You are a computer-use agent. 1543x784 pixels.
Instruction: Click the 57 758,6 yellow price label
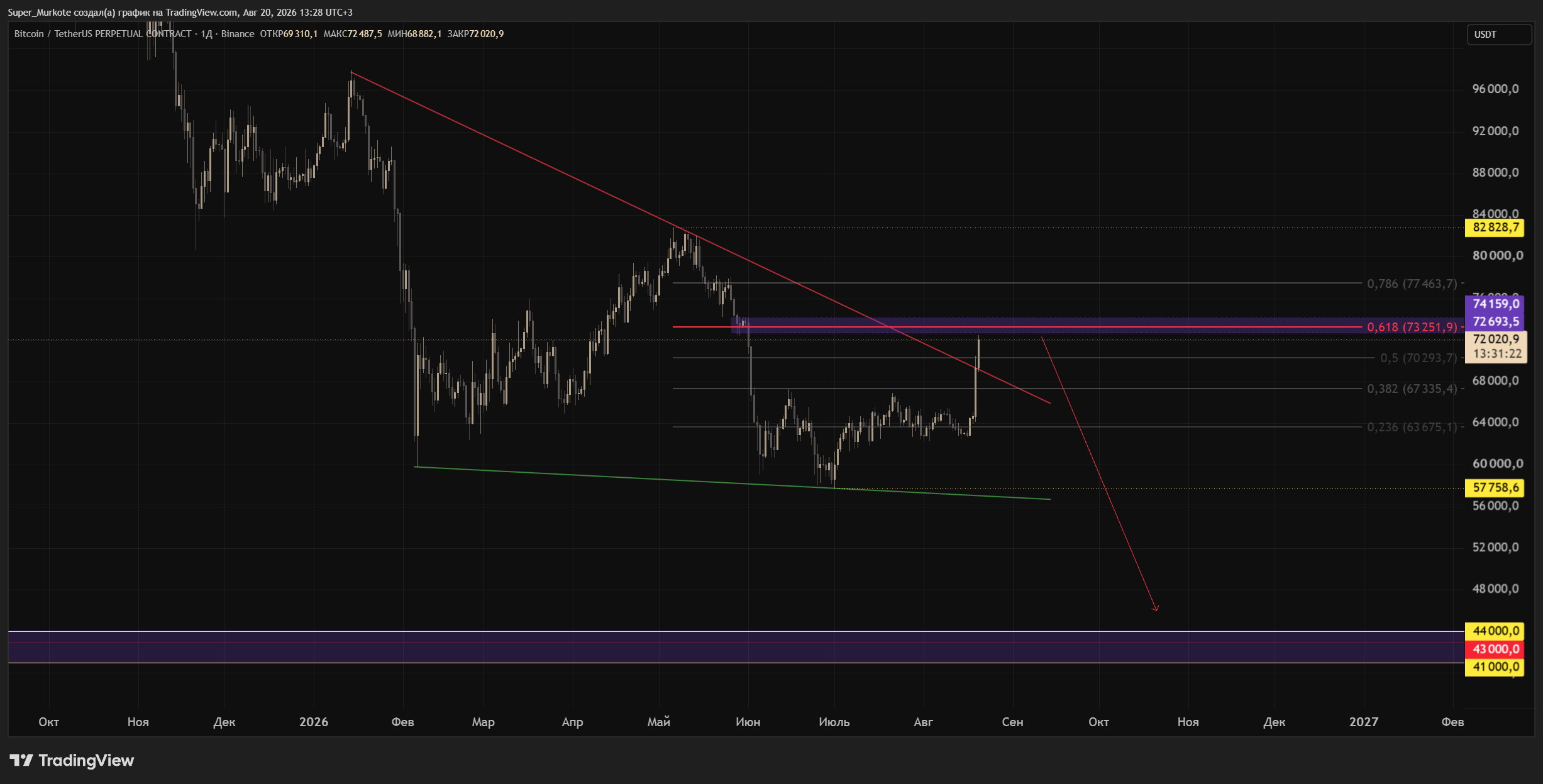1495,488
